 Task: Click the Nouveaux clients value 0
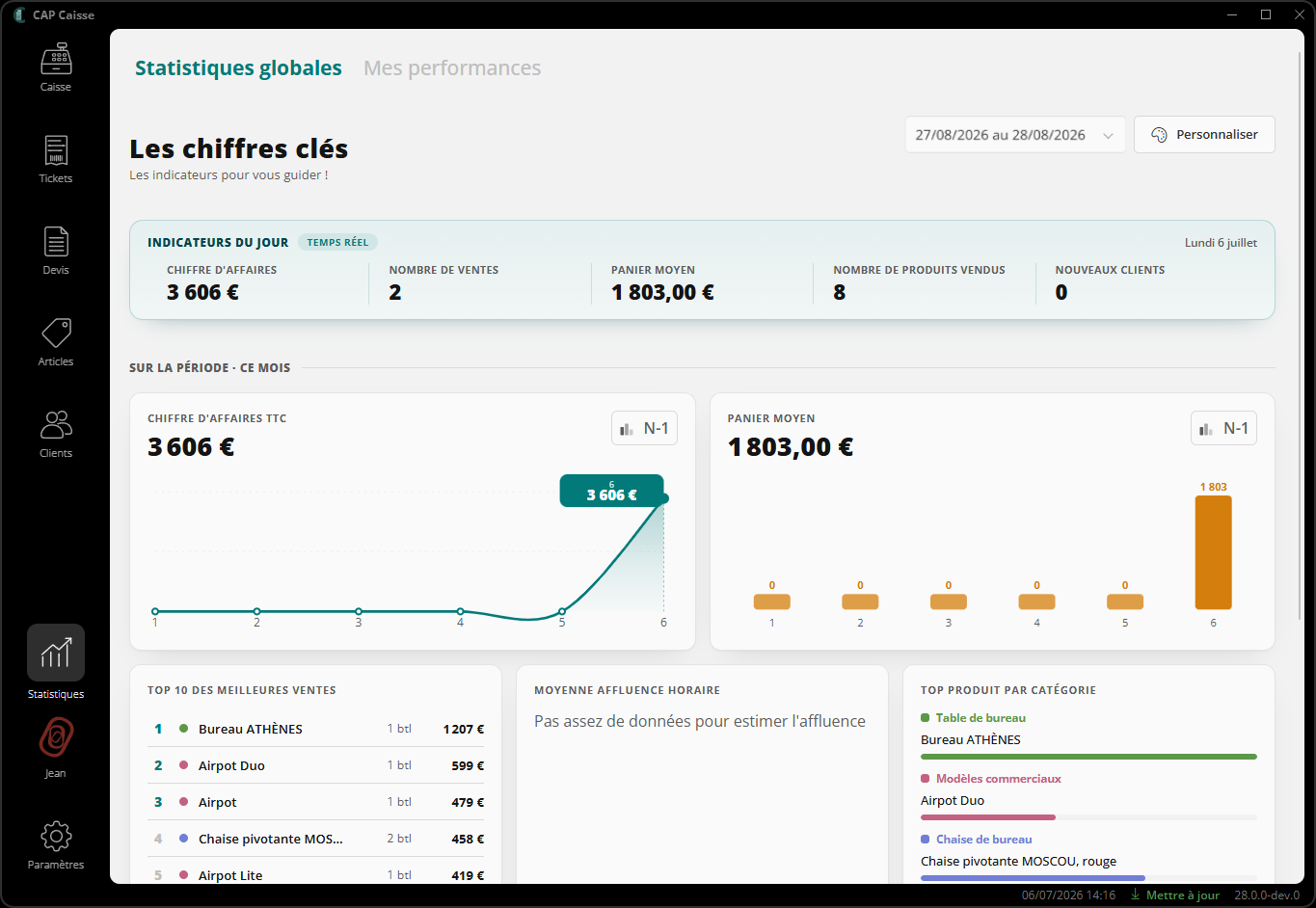(1061, 293)
